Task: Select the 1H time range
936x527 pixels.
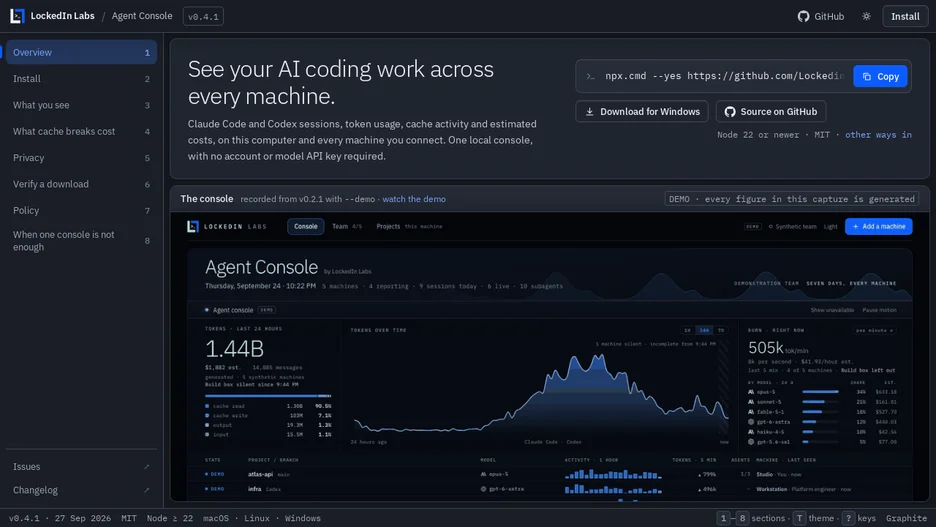Action: pos(688,330)
